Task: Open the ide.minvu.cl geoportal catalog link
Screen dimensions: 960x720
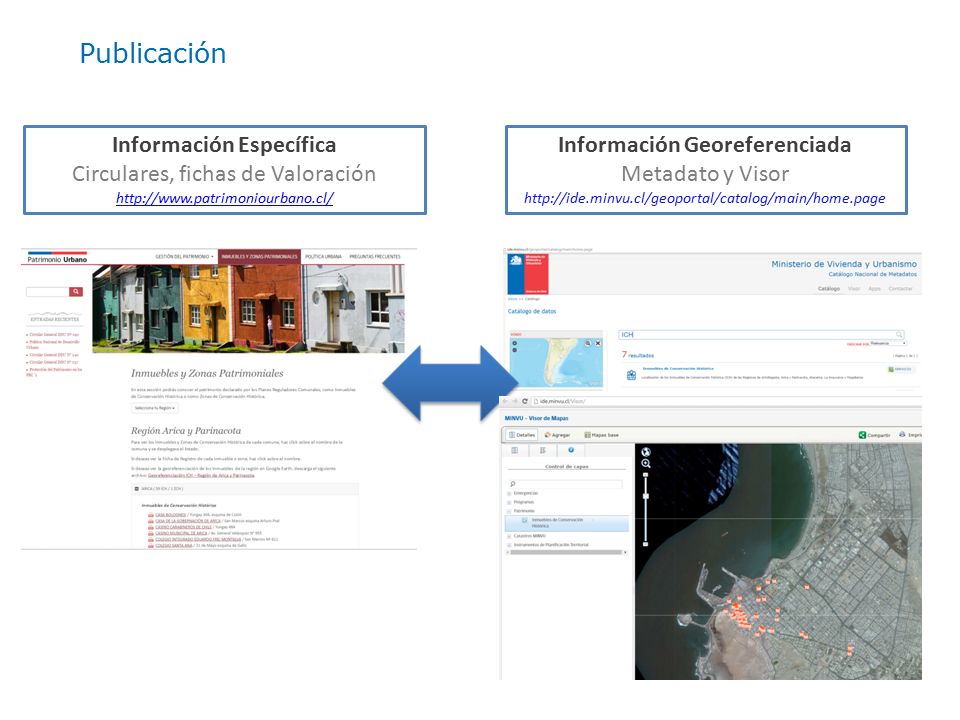Action: pos(705,198)
